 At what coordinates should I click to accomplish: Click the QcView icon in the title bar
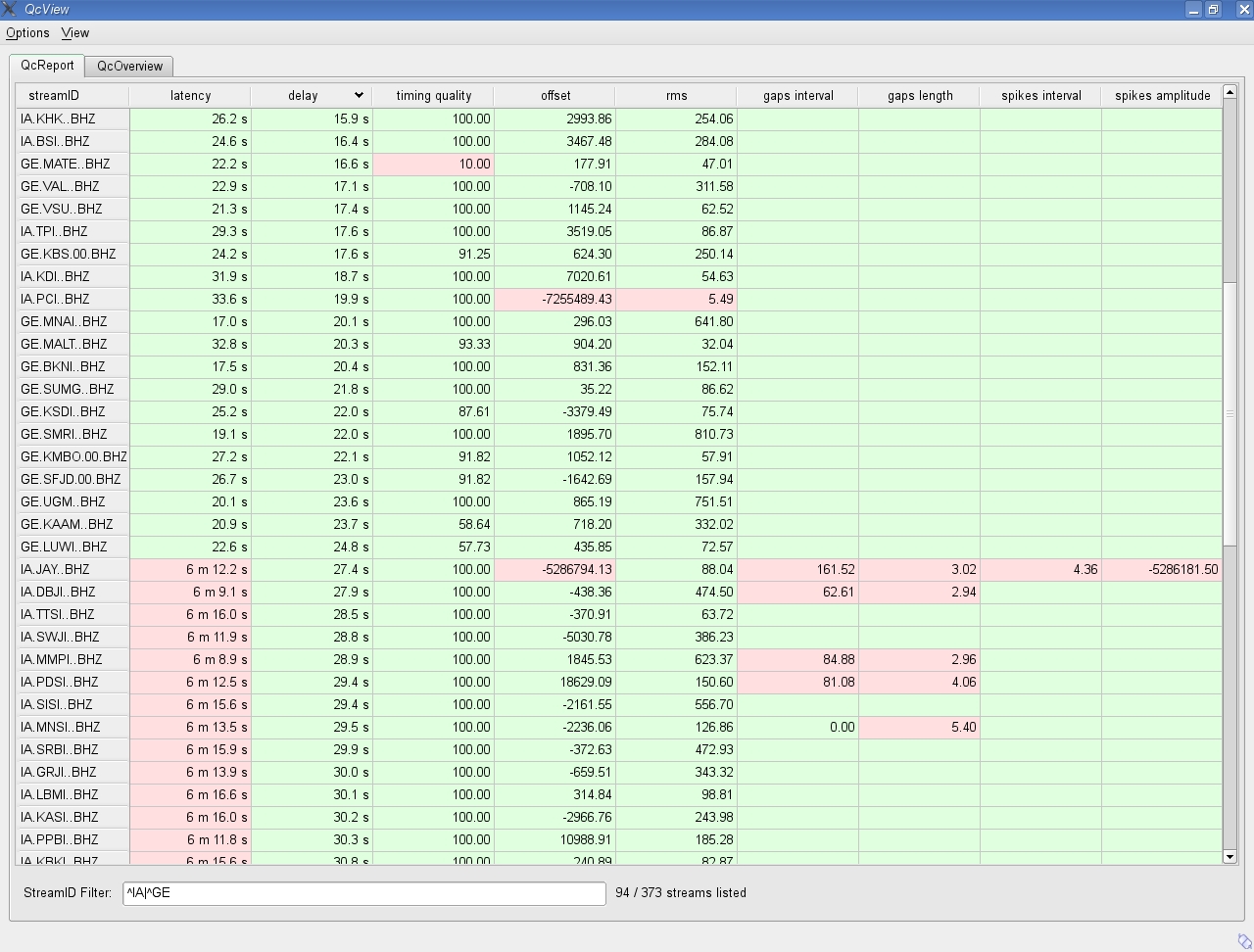(x=10, y=9)
